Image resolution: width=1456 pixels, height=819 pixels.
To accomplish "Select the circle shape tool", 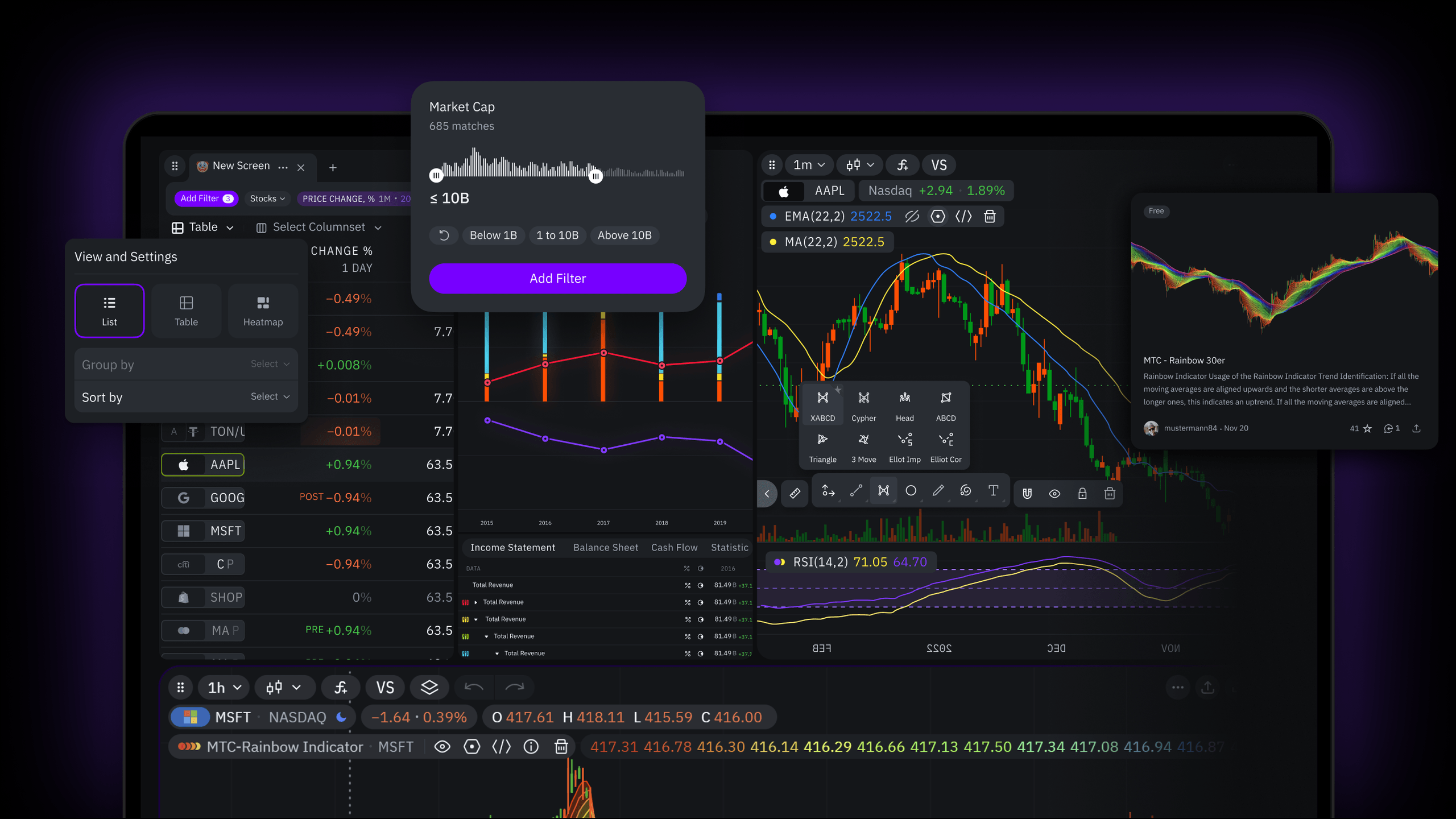I will pos(911,490).
